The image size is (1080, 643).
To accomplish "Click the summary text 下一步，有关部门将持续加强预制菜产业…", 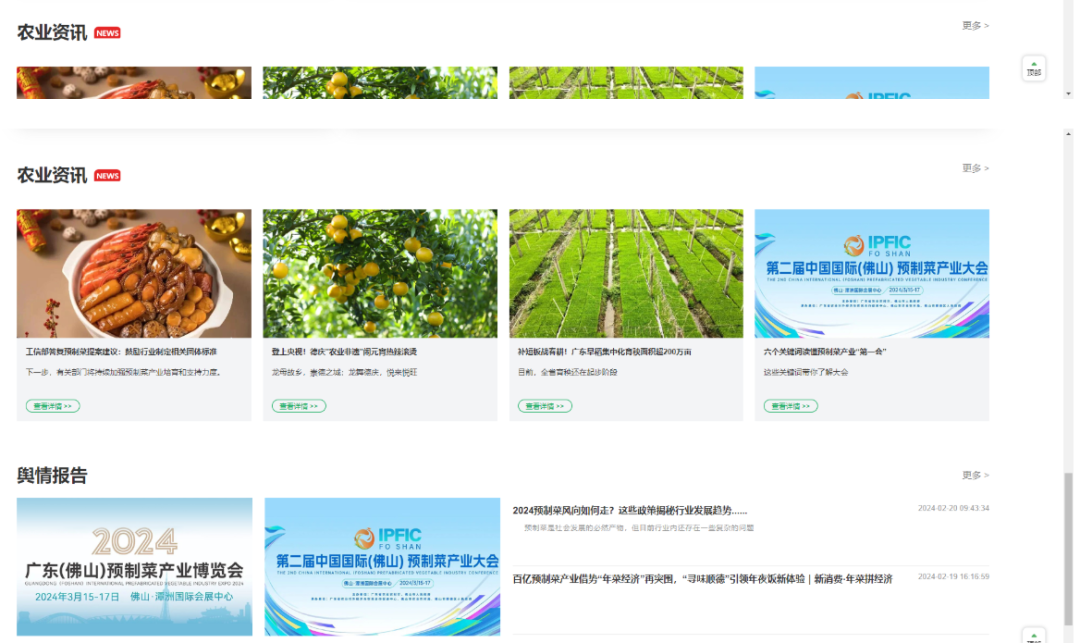I will pyautogui.click(x=124, y=372).
